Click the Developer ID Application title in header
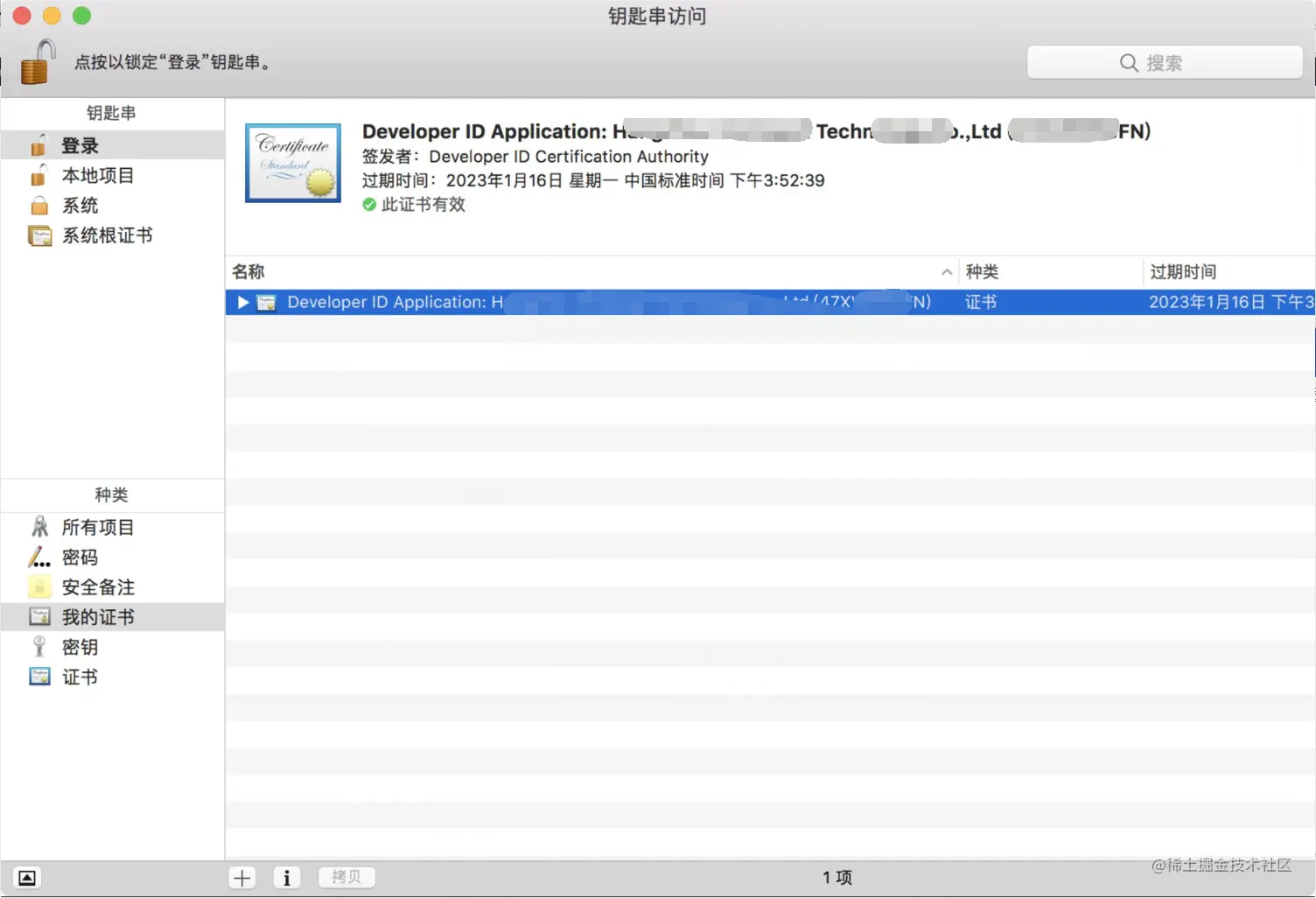The width and height of the screenshot is (1316, 898). 756,131
